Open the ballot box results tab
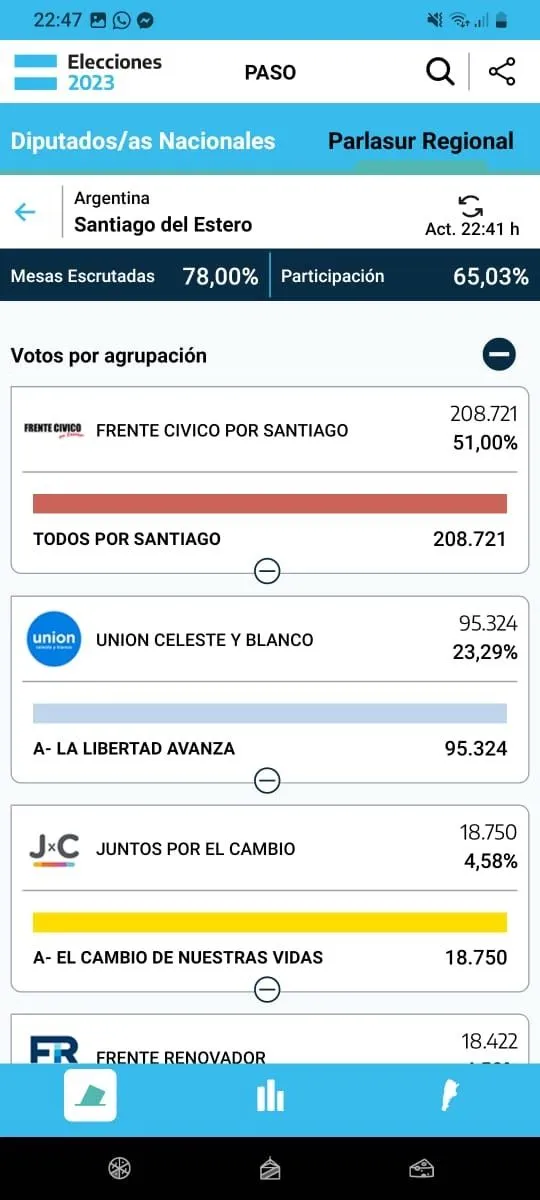The width and height of the screenshot is (540, 1200). pos(90,1095)
